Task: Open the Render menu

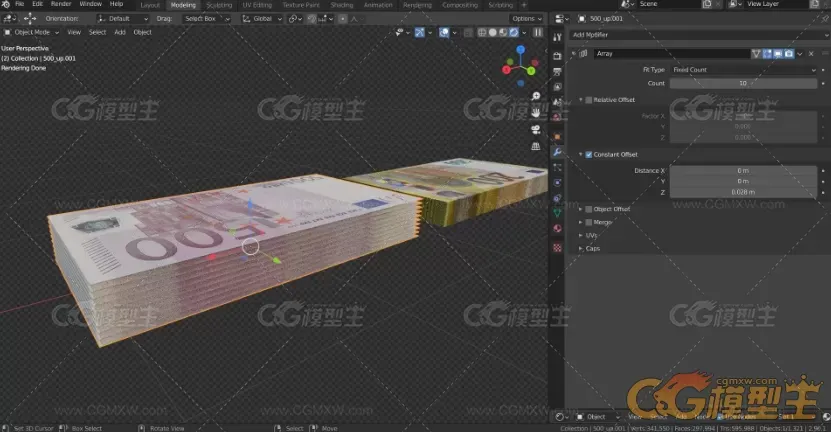Action: coord(61,4)
